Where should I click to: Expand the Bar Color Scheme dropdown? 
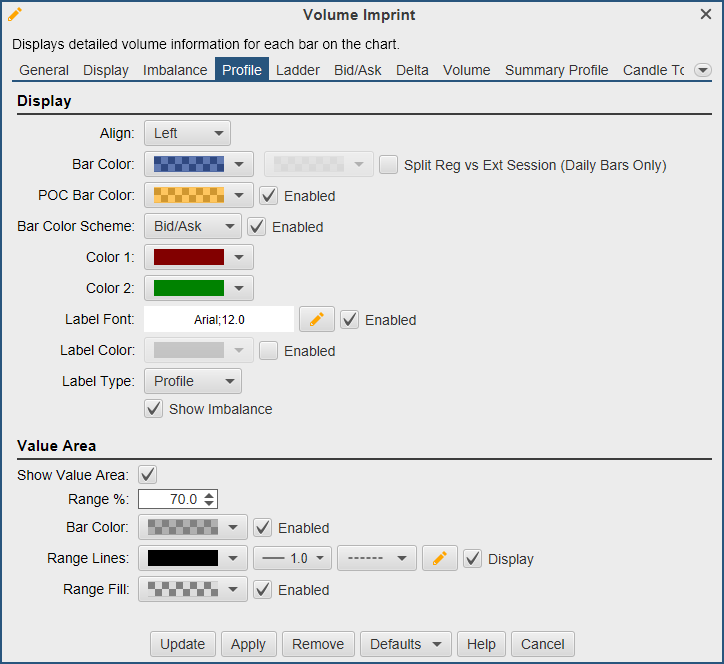click(x=192, y=227)
